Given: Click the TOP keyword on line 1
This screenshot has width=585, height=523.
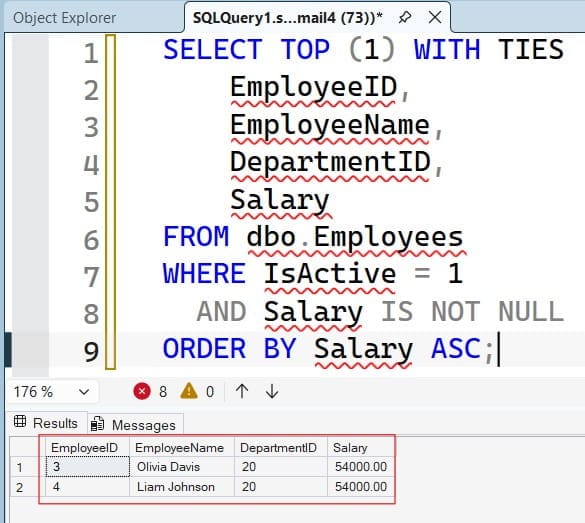Looking at the screenshot, I should click(305, 50).
